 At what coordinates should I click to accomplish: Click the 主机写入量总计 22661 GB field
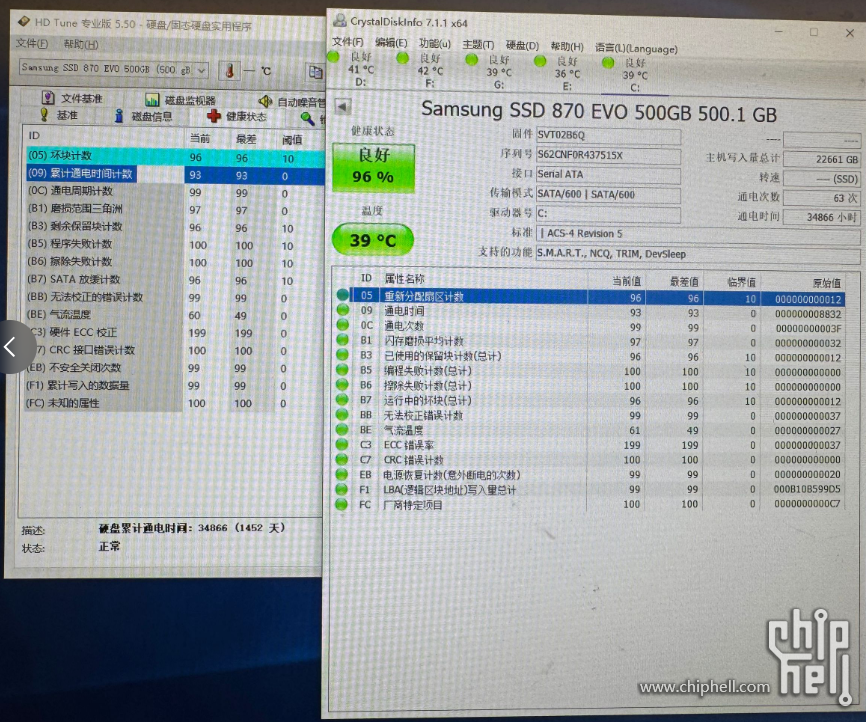(821, 159)
